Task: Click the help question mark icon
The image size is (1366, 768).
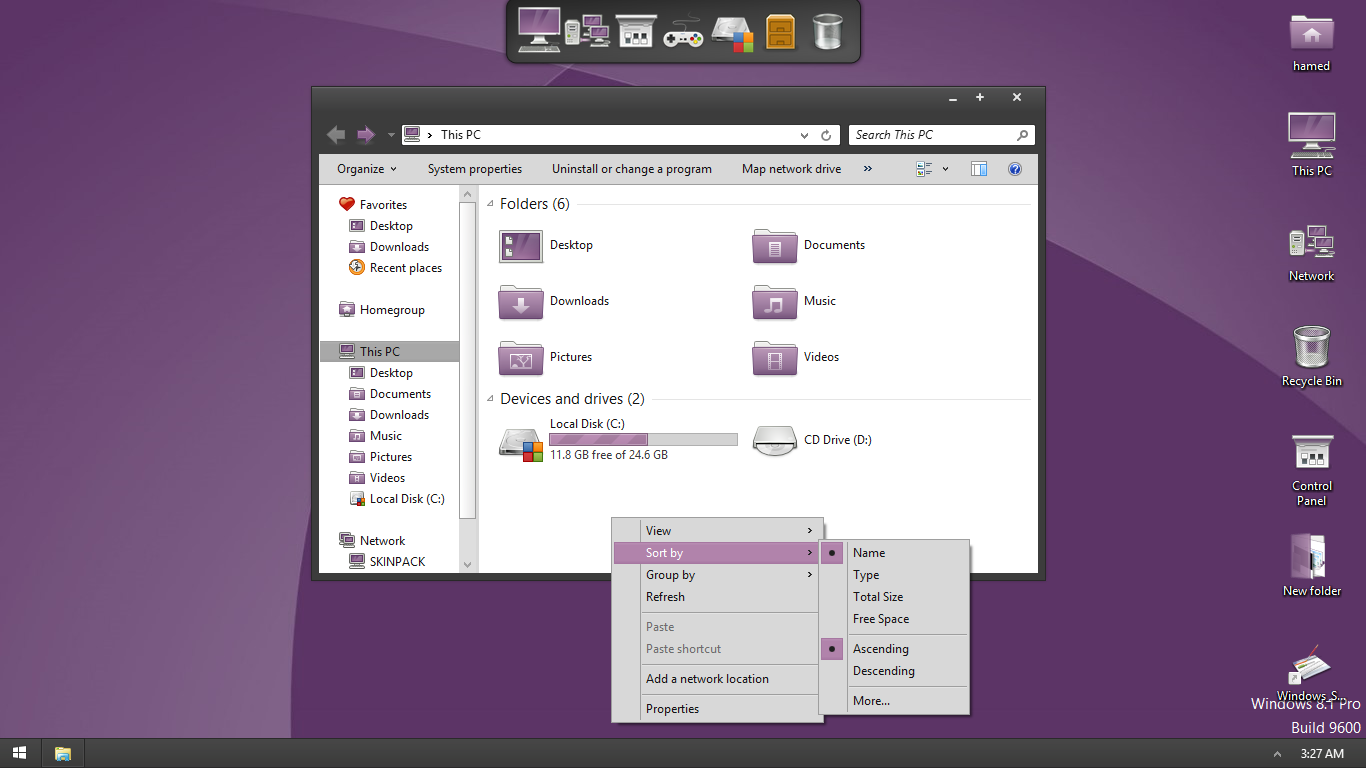Action: [x=1014, y=169]
